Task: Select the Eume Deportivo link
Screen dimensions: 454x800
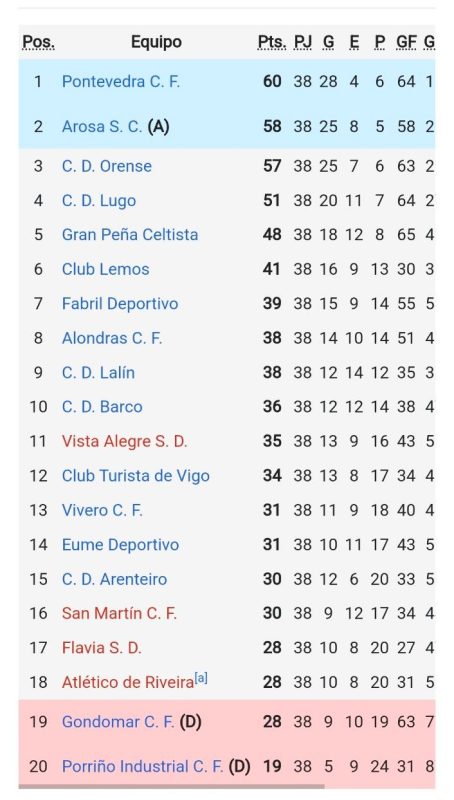Action: click(120, 545)
